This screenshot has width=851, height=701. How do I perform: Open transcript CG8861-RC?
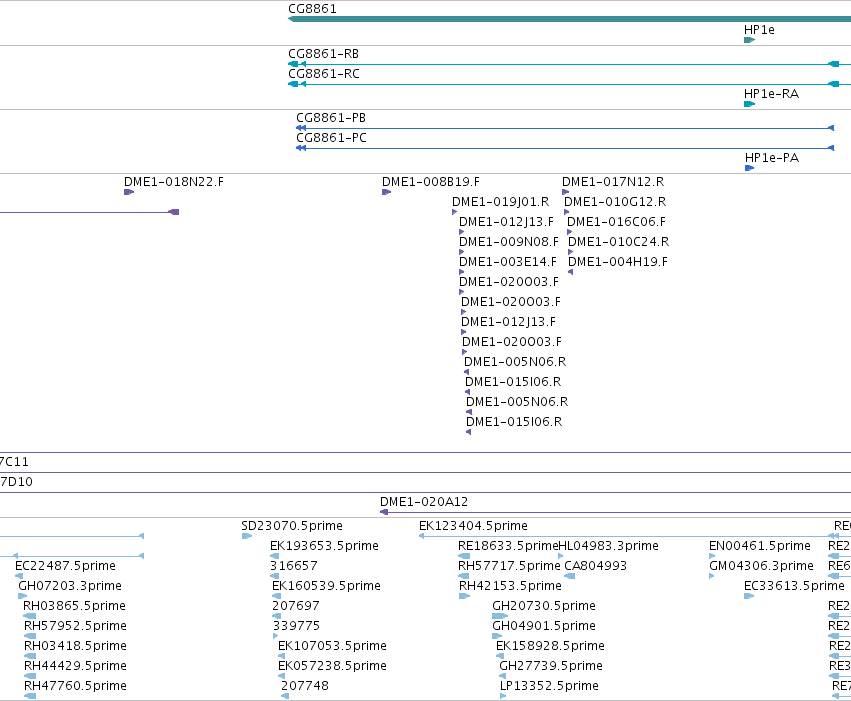point(569,84)
